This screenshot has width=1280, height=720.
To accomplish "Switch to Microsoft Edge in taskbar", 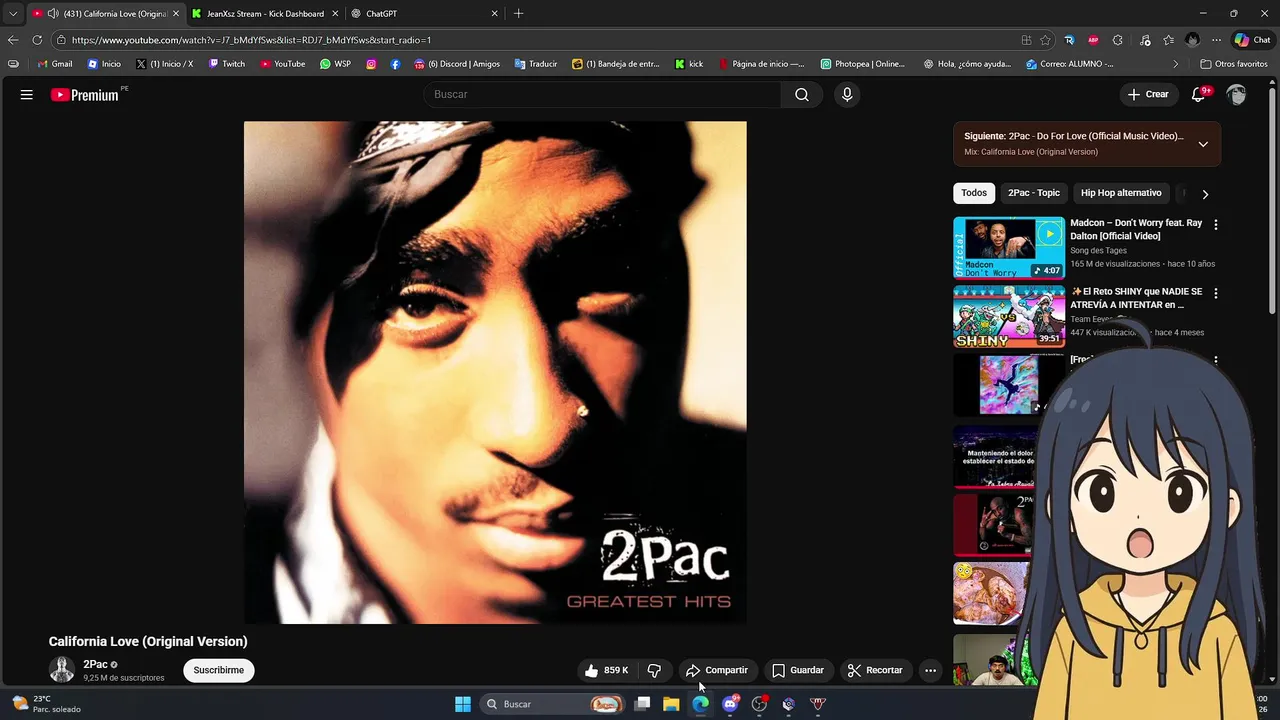I will pos(700,704).
